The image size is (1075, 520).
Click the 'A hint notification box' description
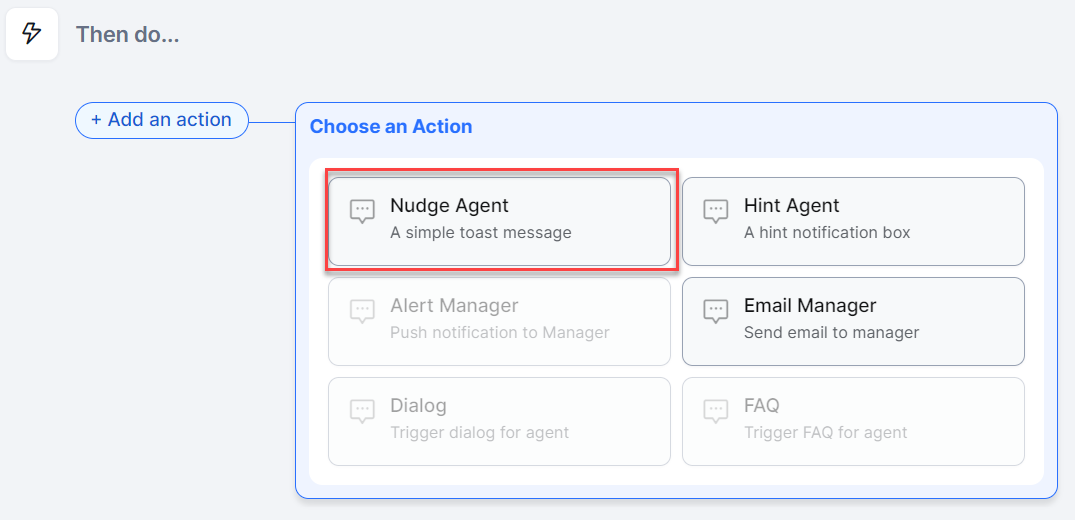[827, 233]
